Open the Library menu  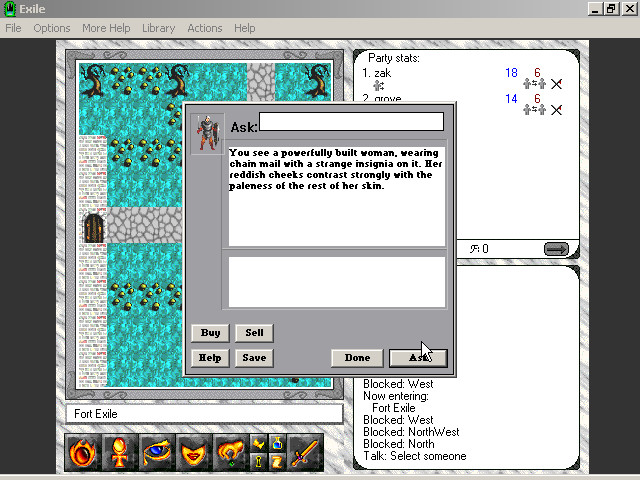tap(158, 28)
